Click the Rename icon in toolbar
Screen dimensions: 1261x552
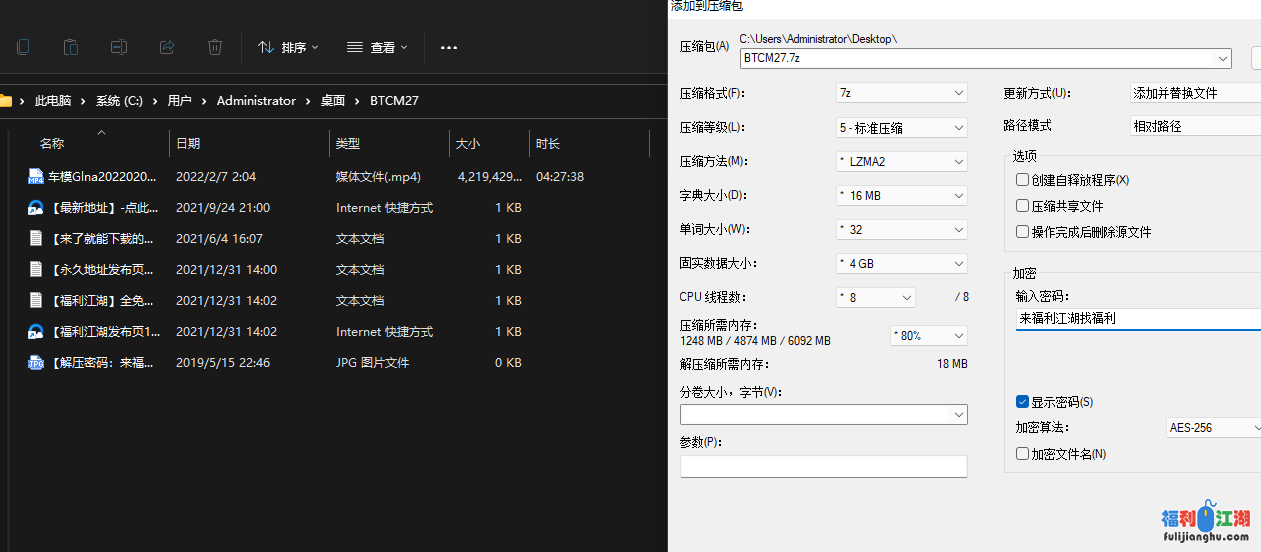coord(119,47)
